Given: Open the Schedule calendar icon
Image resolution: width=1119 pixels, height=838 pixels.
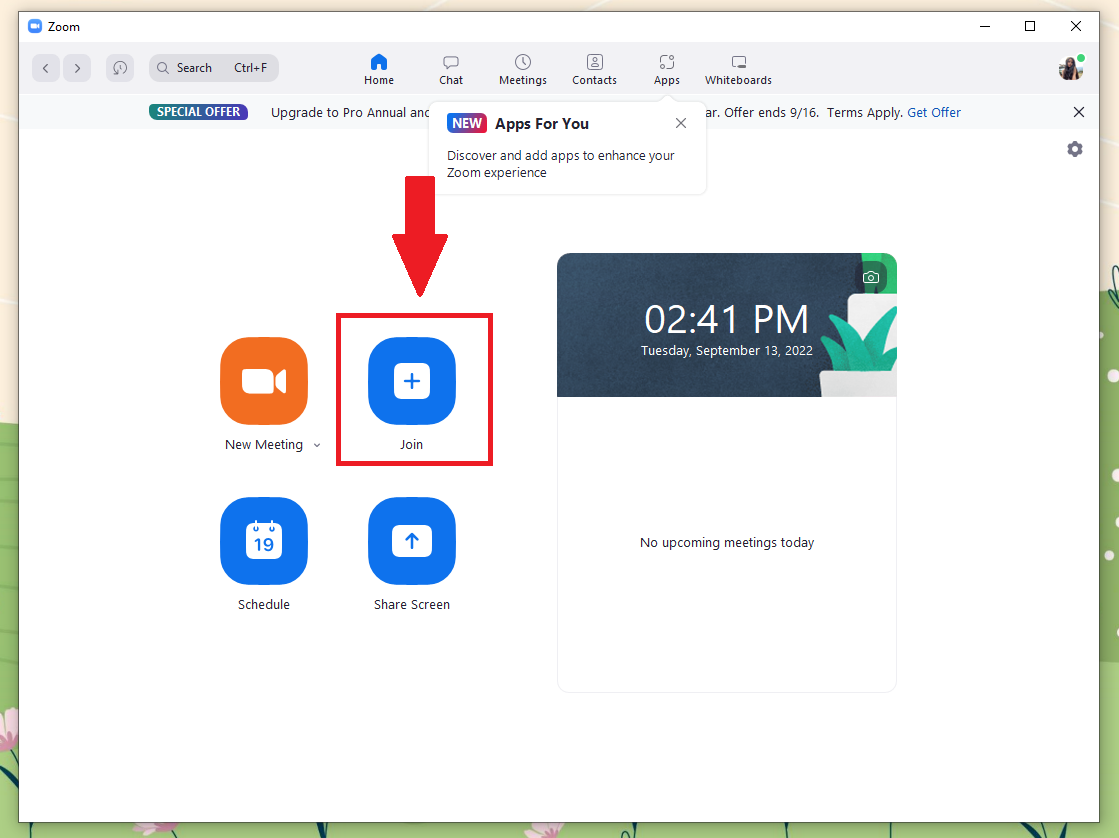Looking at the screenshot, I should click(x=264, y=541).
